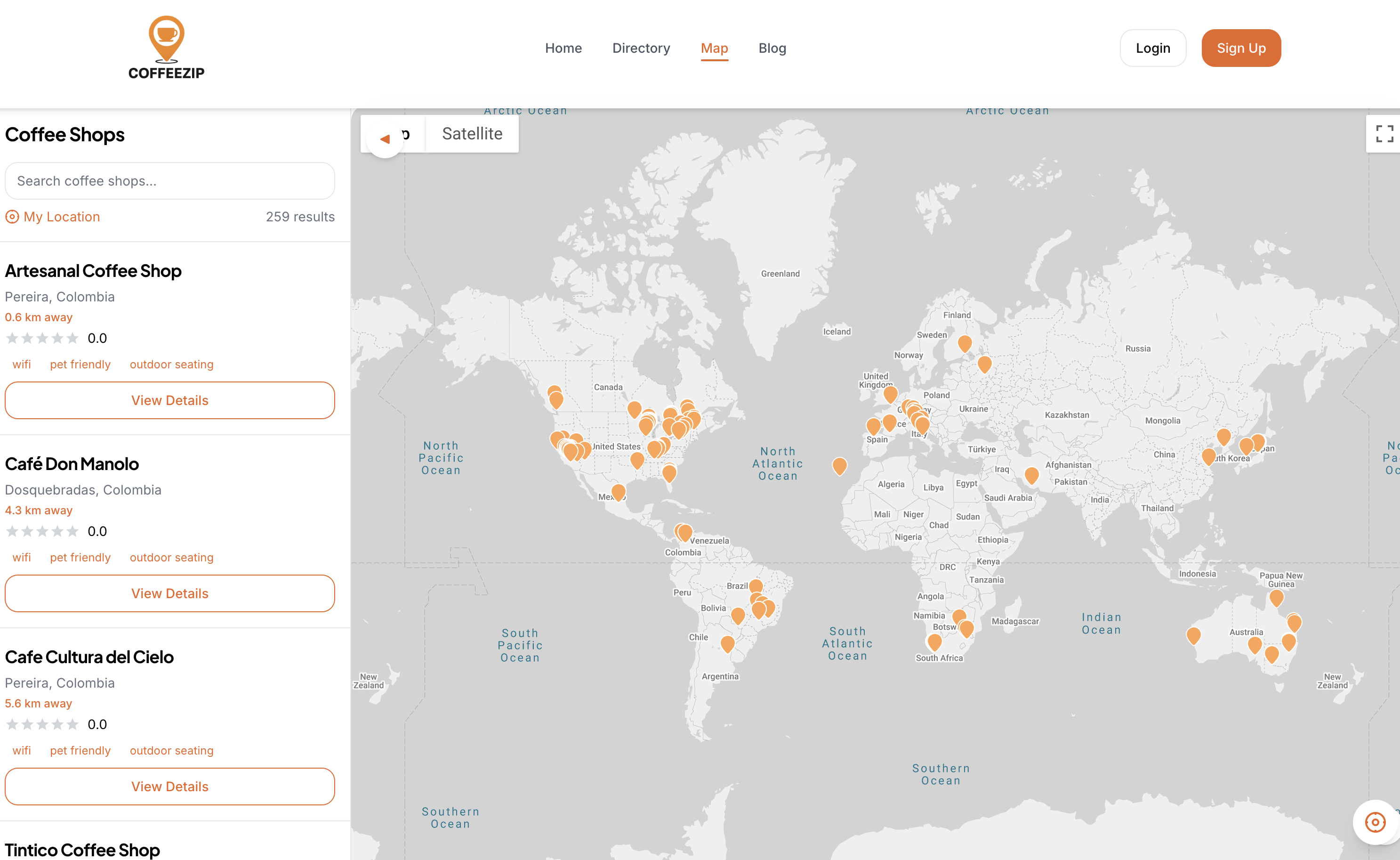Screen dimensions: 1400x860
Task: Select the map pin near Papua New Guinea
Action: click(x=1277, y=598)
